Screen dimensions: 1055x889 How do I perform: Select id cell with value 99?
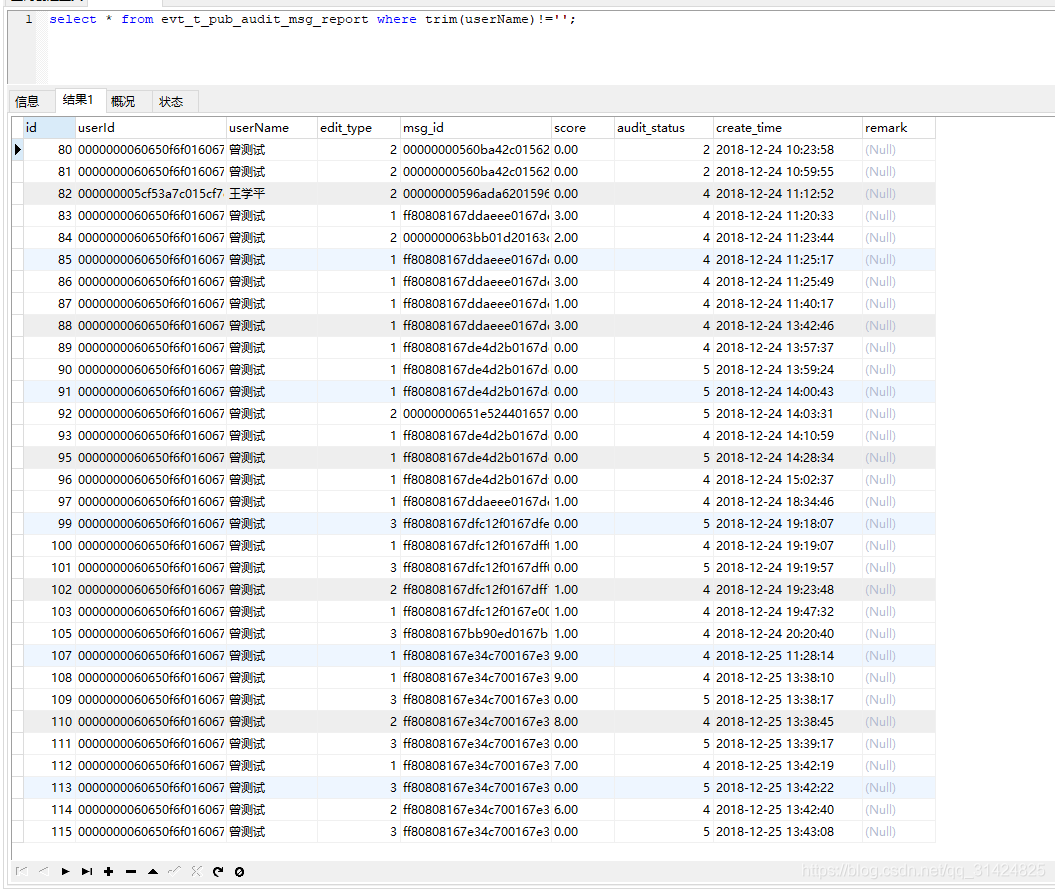[x=50, y=524]
